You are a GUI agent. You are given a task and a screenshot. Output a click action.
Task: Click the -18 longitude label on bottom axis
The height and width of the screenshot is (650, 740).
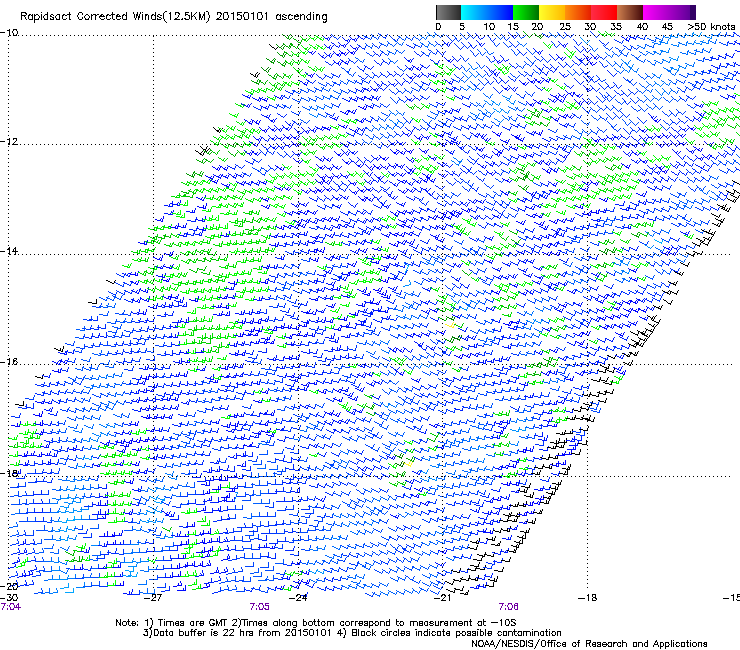tap(587, 598)
